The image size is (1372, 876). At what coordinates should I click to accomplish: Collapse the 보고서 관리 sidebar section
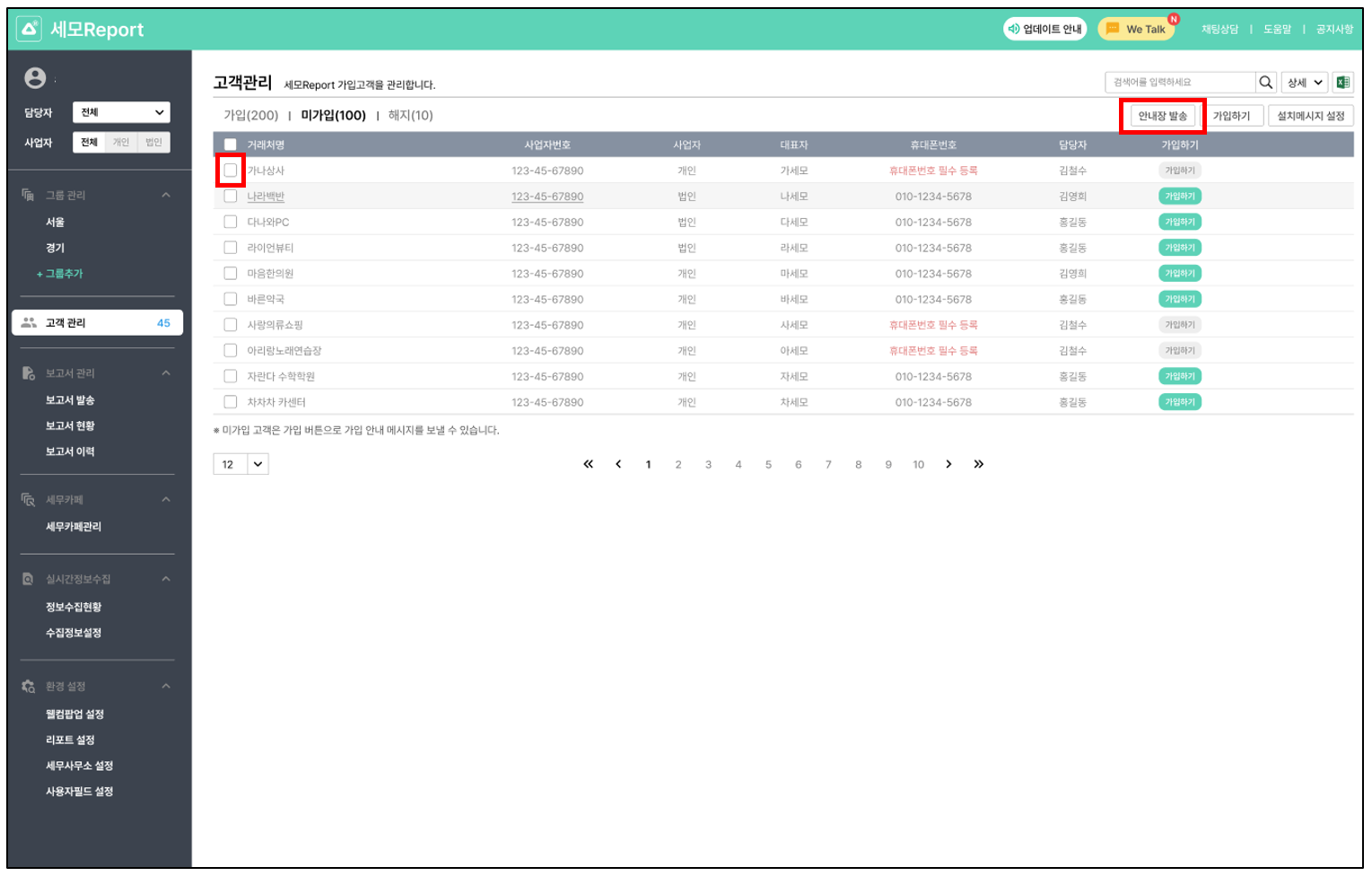click(166, 373)
